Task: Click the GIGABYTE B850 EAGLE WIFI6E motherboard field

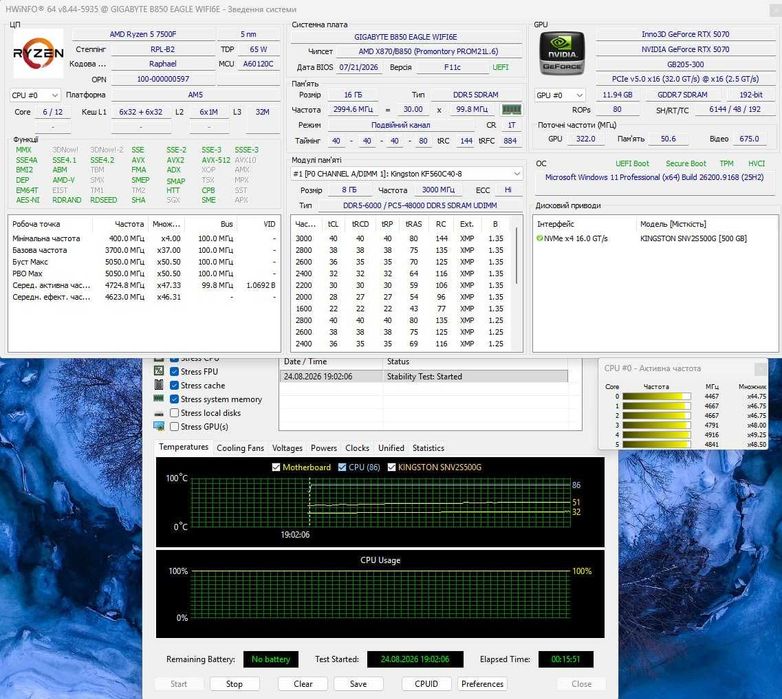Action: coord(405,37)
